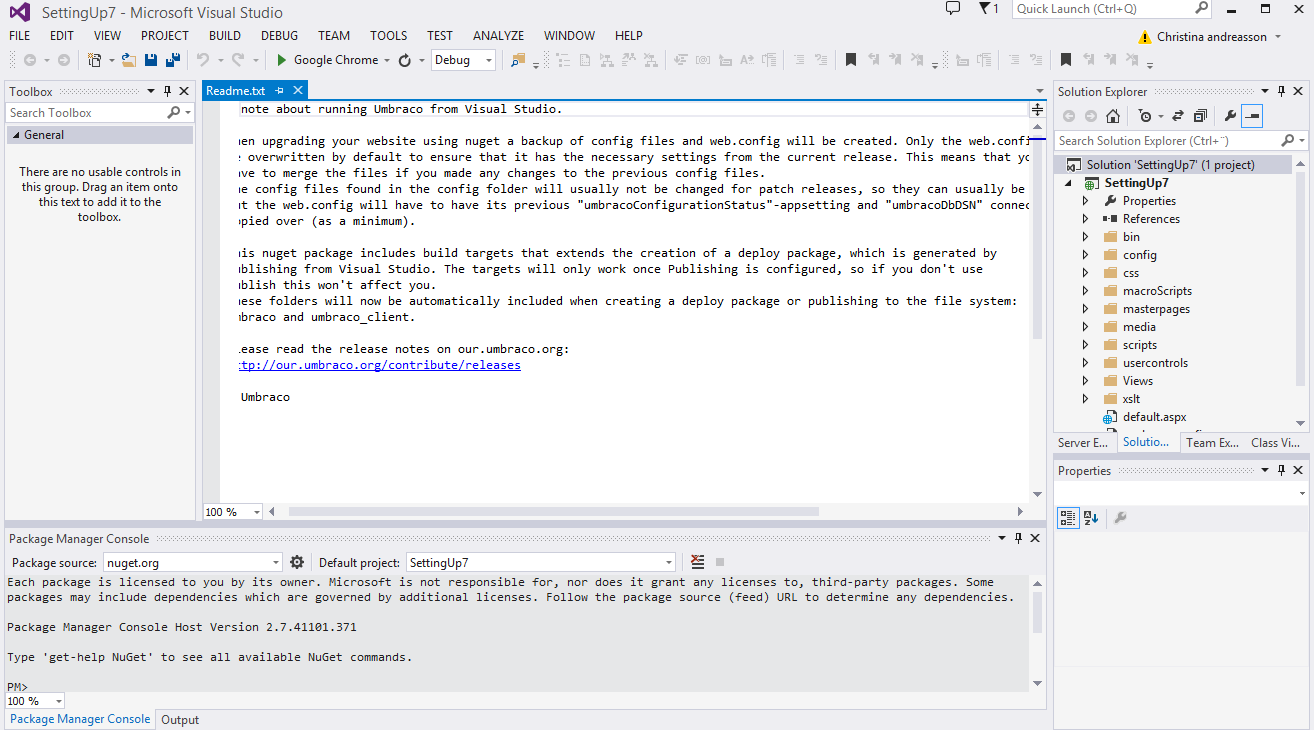Open the Christina andreasson account dropdown
This screenshot has width=1314, height=730.
click(1276, 37)
